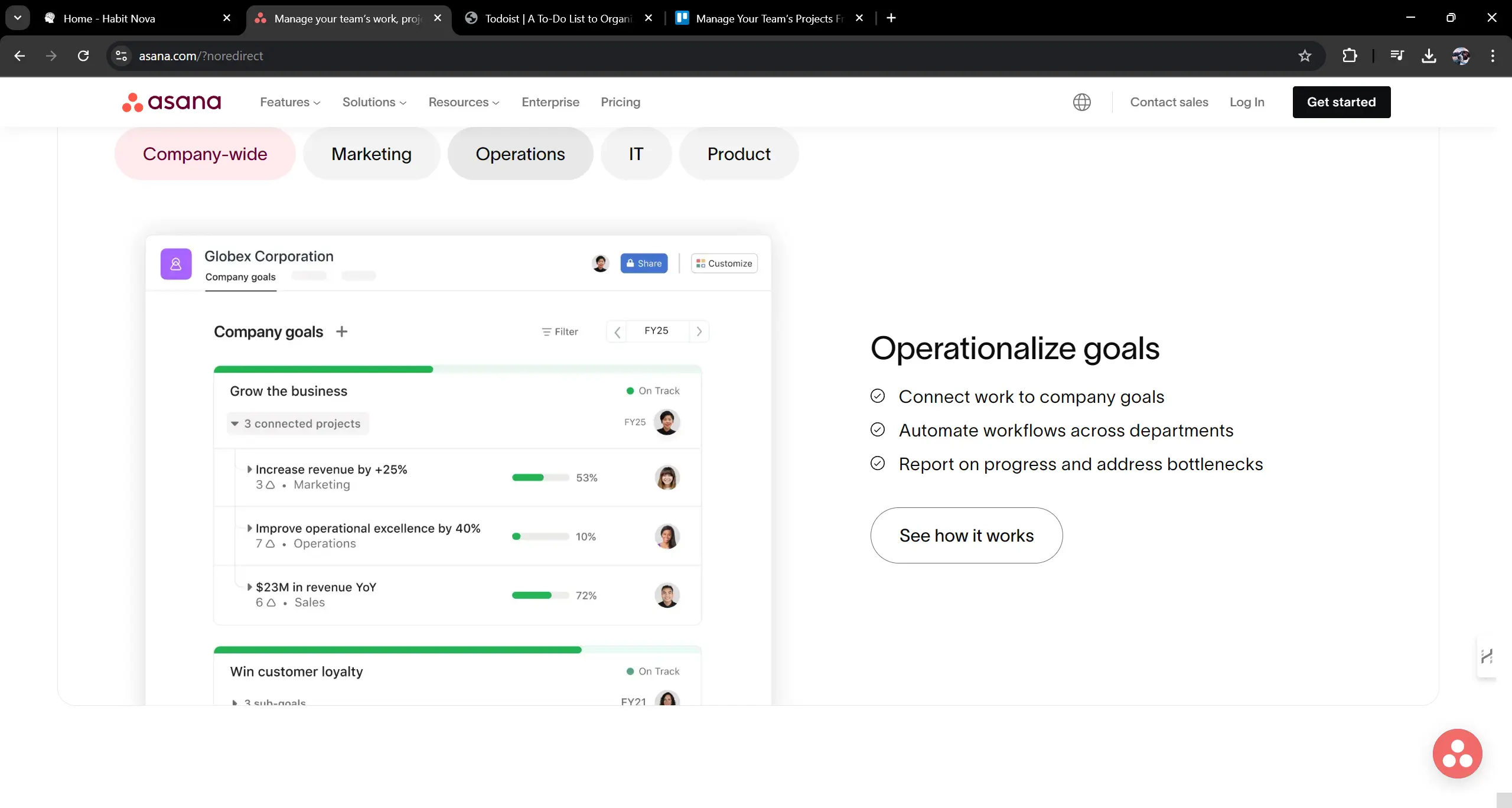Viewport: 1512px width, 808px height.
Task: Open the Pricing page
Action: 620,102
